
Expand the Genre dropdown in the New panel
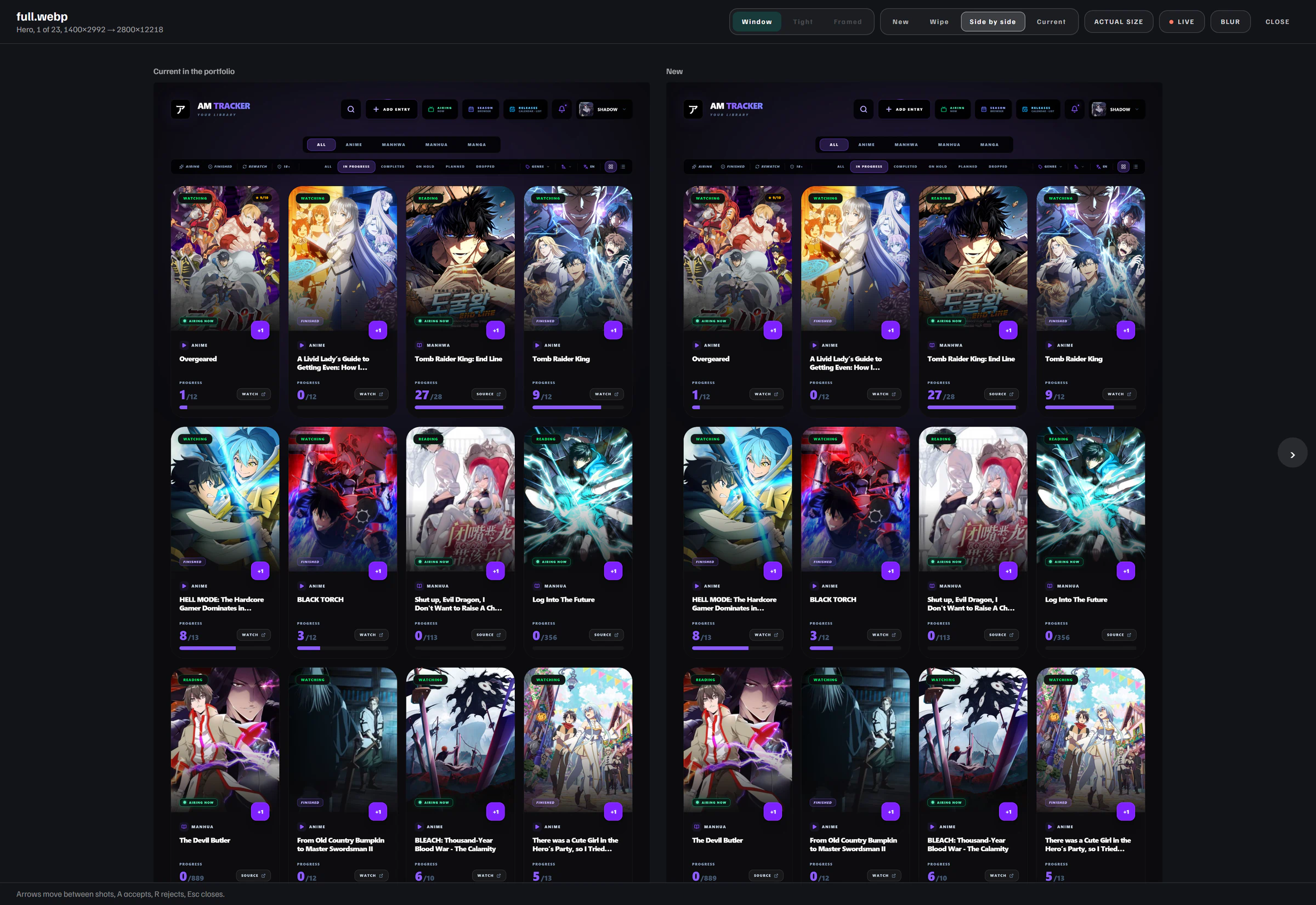point(1050,167)
